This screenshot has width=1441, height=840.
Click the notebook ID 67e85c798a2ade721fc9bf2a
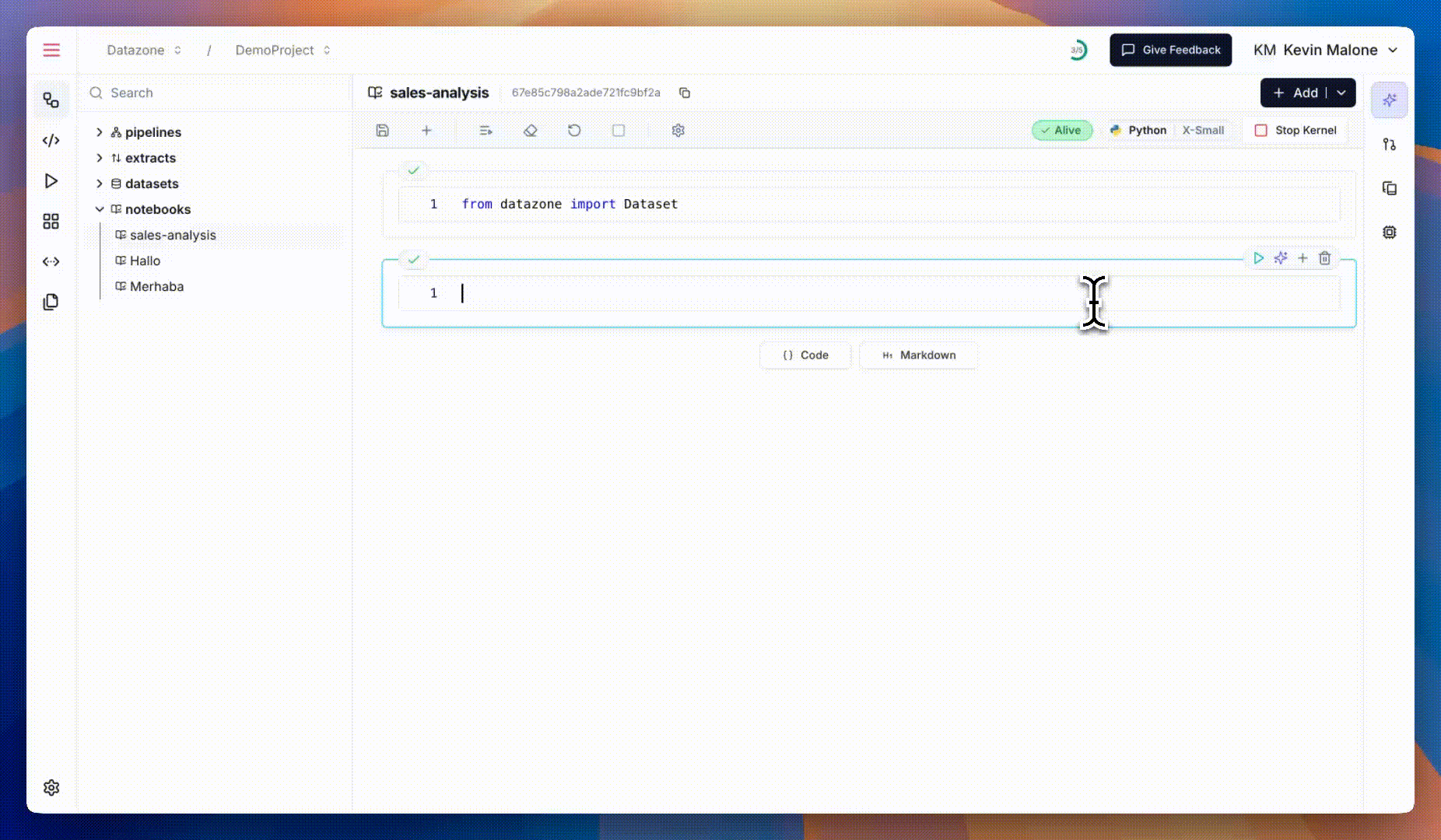tap(586, 93)
